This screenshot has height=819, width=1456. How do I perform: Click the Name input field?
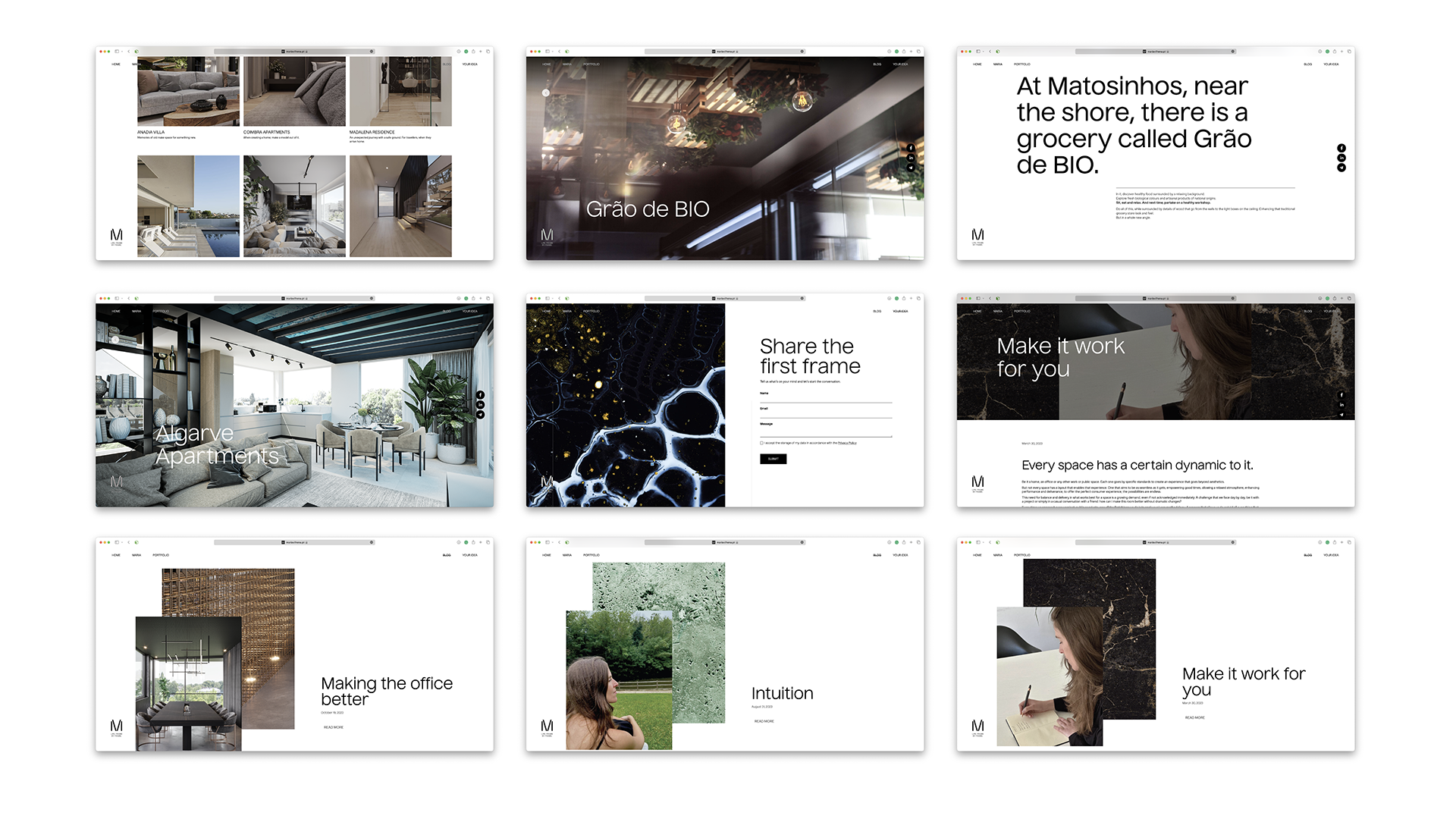tap(825, 399)
